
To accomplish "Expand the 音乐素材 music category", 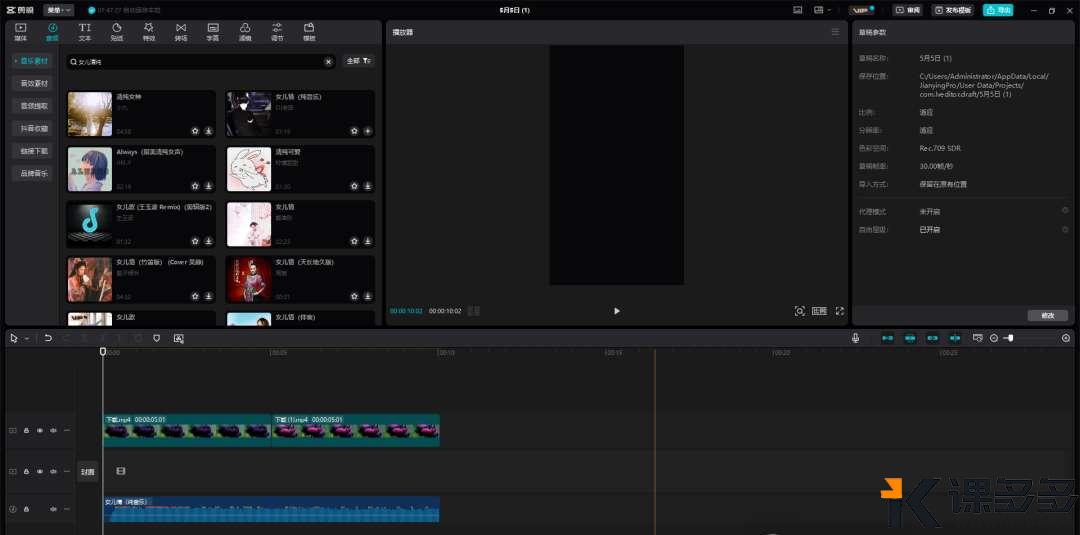I will click(x=32, y=61).
